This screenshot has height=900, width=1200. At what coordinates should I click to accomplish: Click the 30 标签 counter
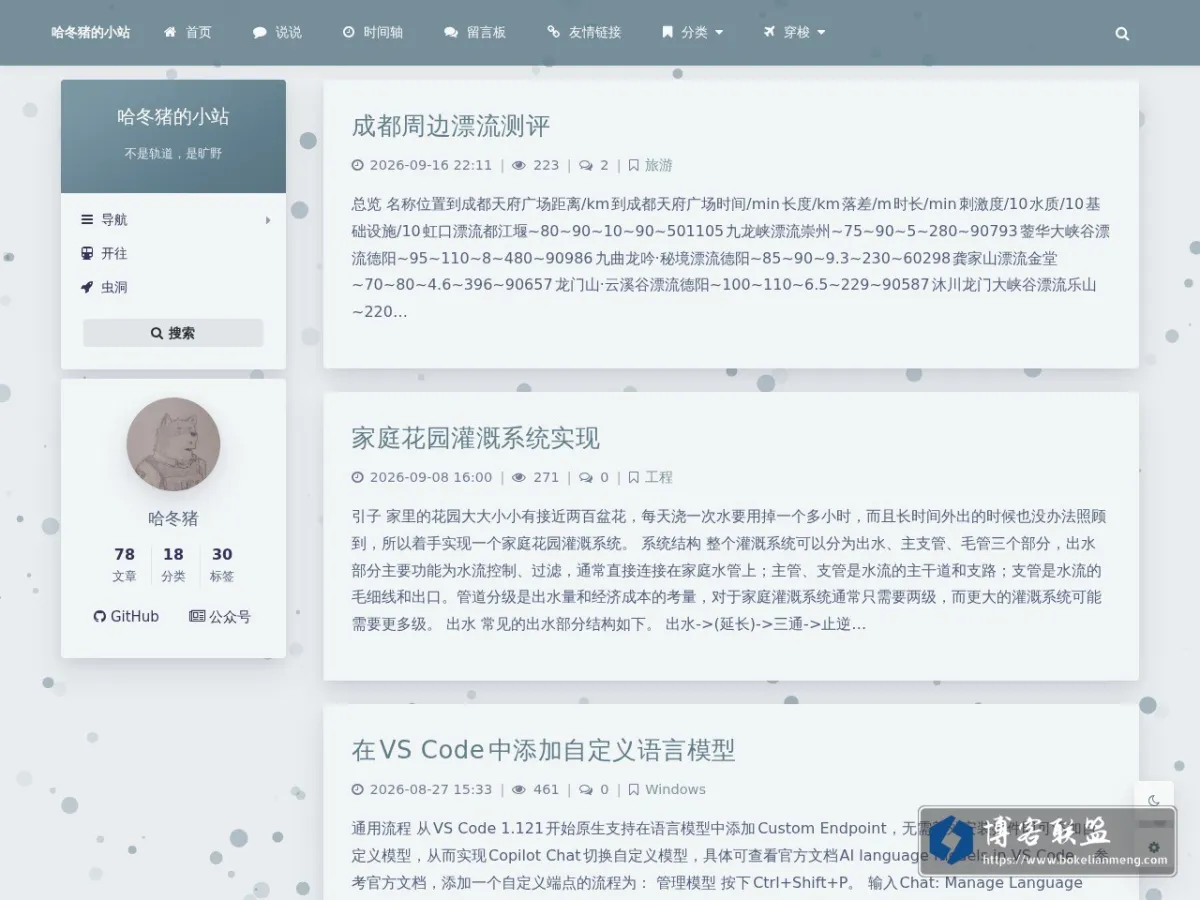point(222,564)
